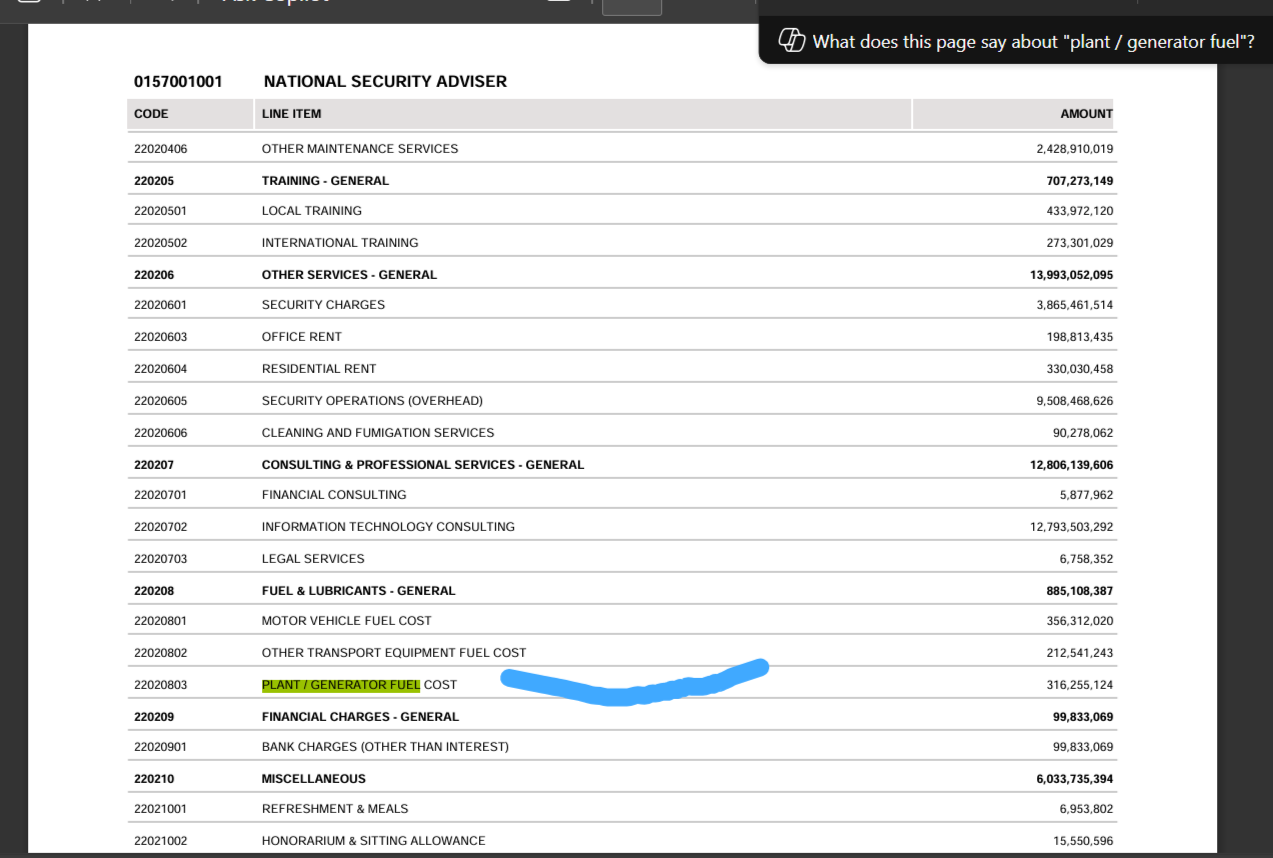1273x858 pixels.
Task: Click the code 22020803
Action: tap(160, 685)
